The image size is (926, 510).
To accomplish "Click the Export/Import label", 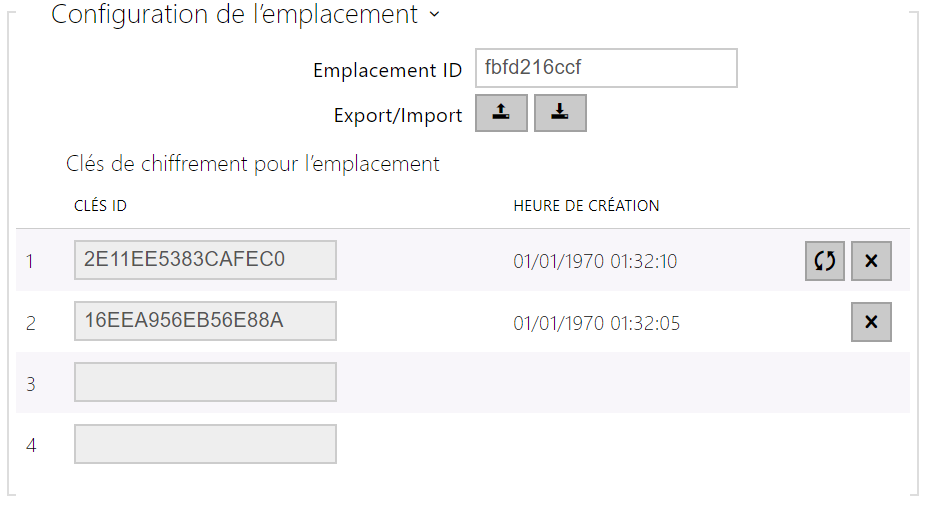I will point(398,115).
